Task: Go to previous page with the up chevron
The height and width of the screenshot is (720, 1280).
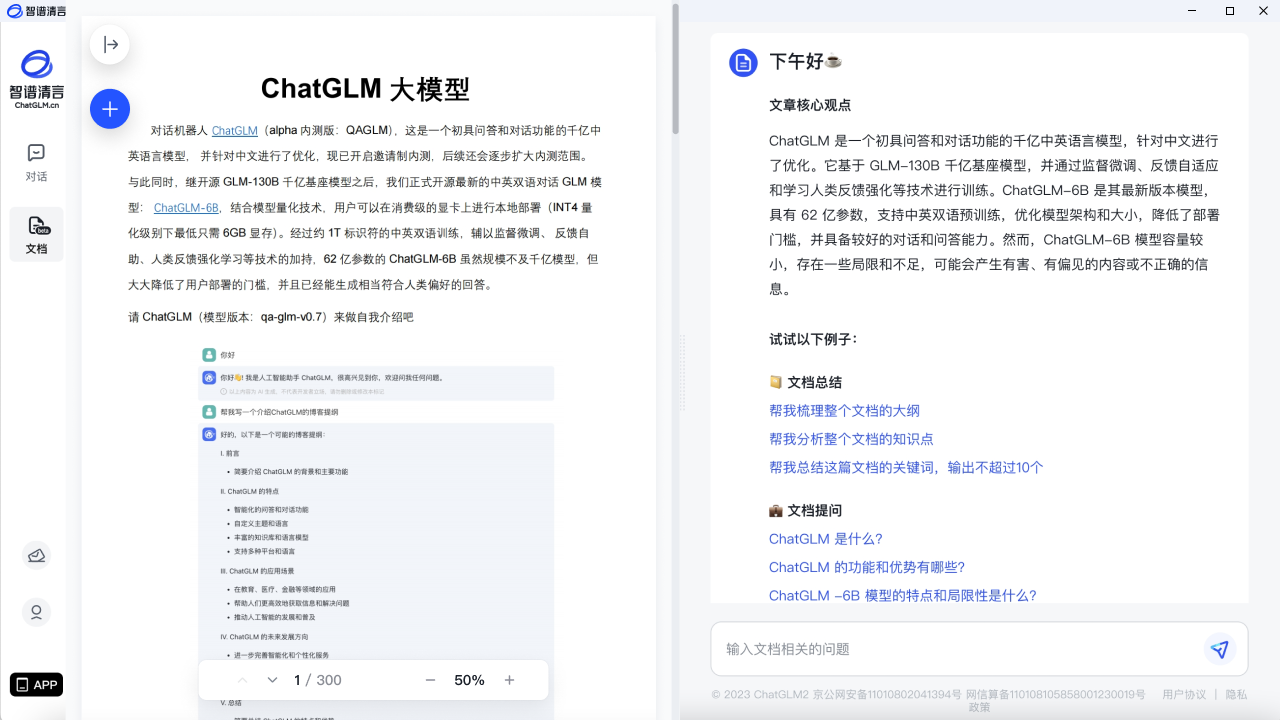Action: [242, 679]
